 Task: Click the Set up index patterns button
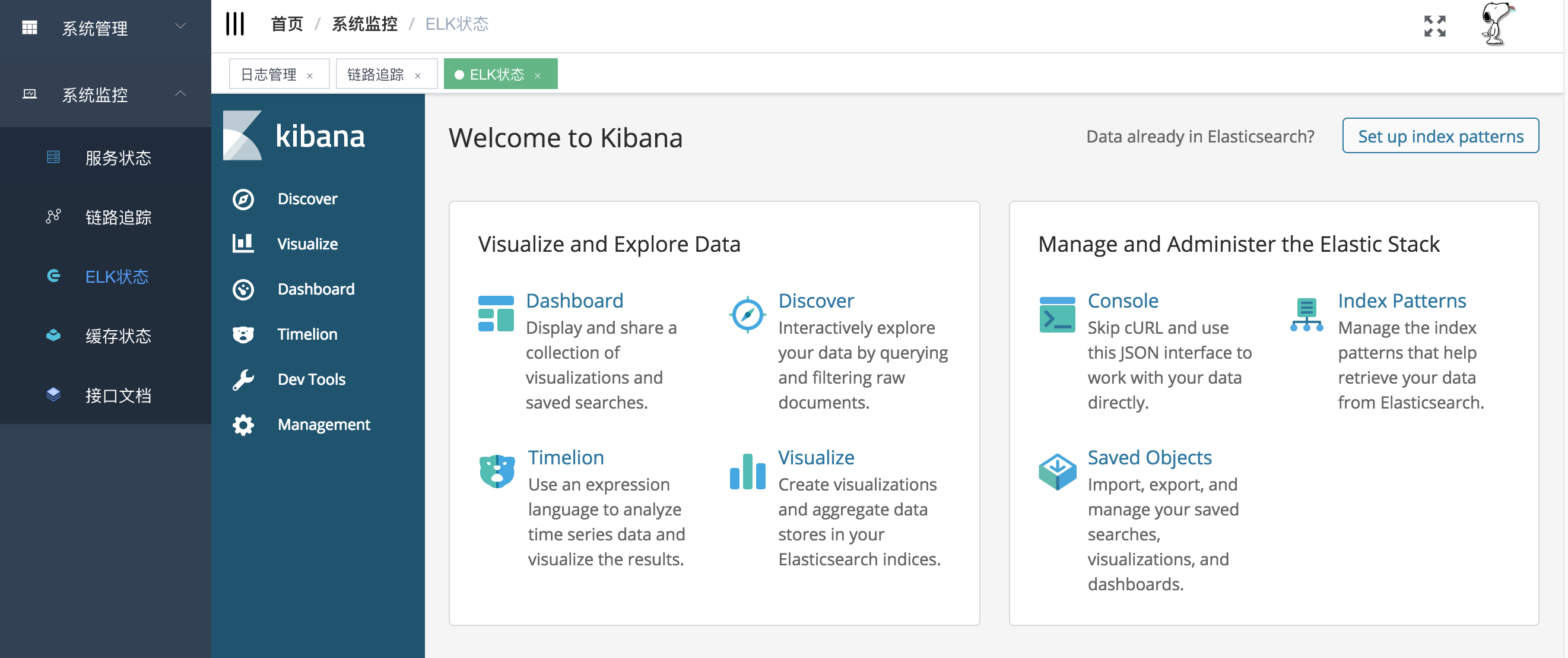1440,136
